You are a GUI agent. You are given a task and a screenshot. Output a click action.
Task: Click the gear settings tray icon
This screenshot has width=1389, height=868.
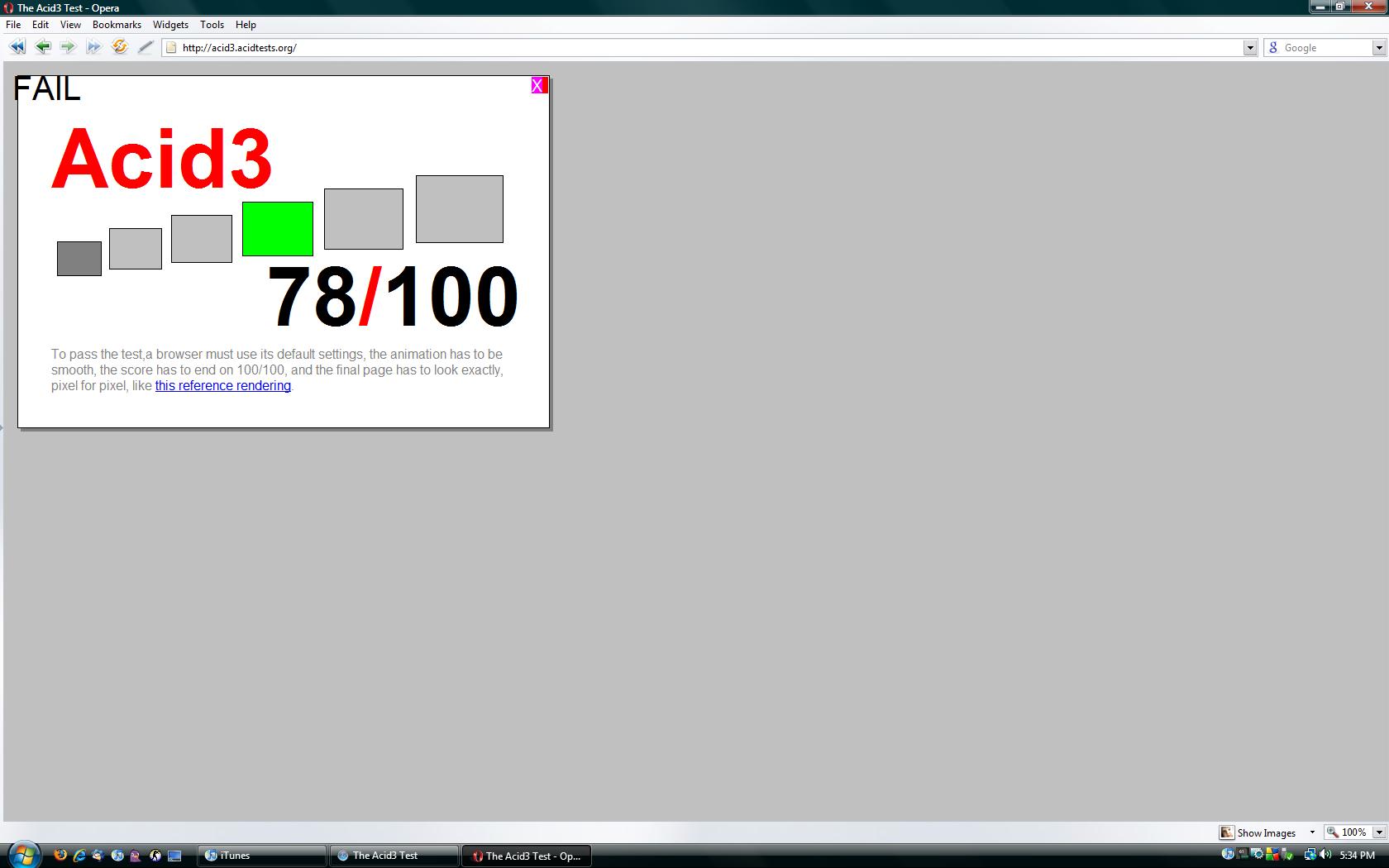point(1257,853)
